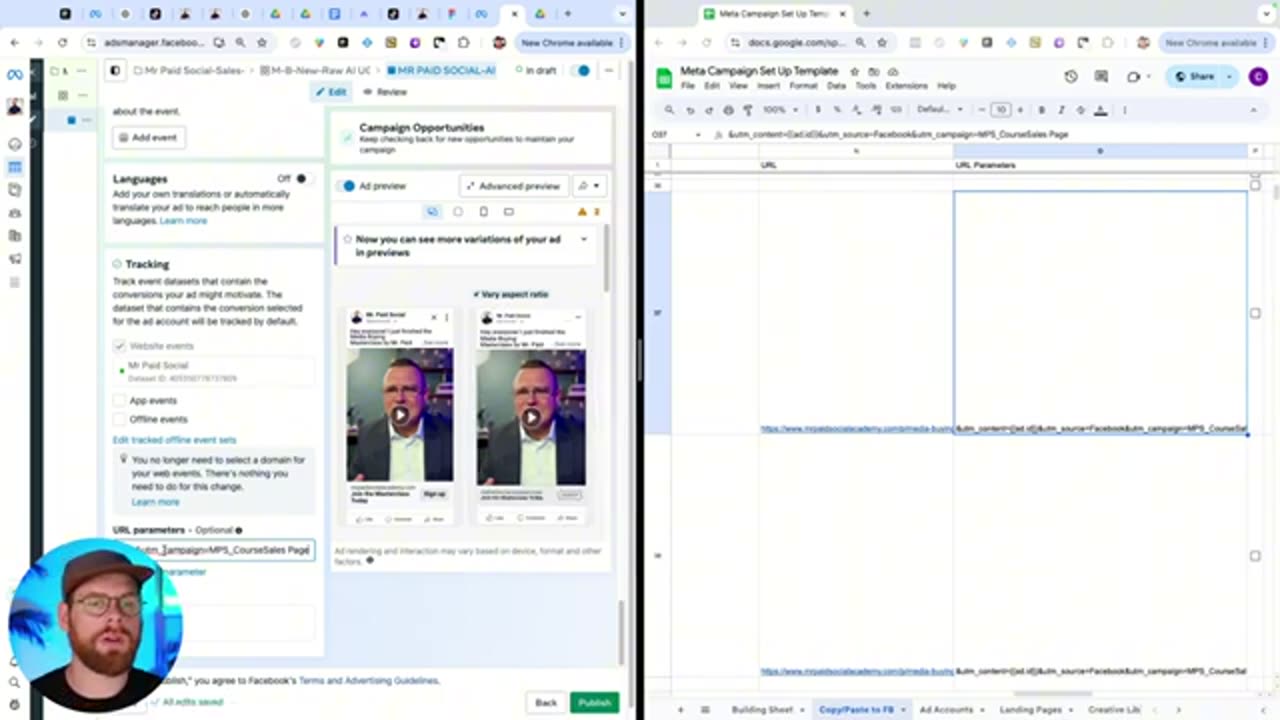Open the Format menu in Google Sheets
This screenshot has height=720, width=1280.
pyautogui.click(x=803, y=86)
